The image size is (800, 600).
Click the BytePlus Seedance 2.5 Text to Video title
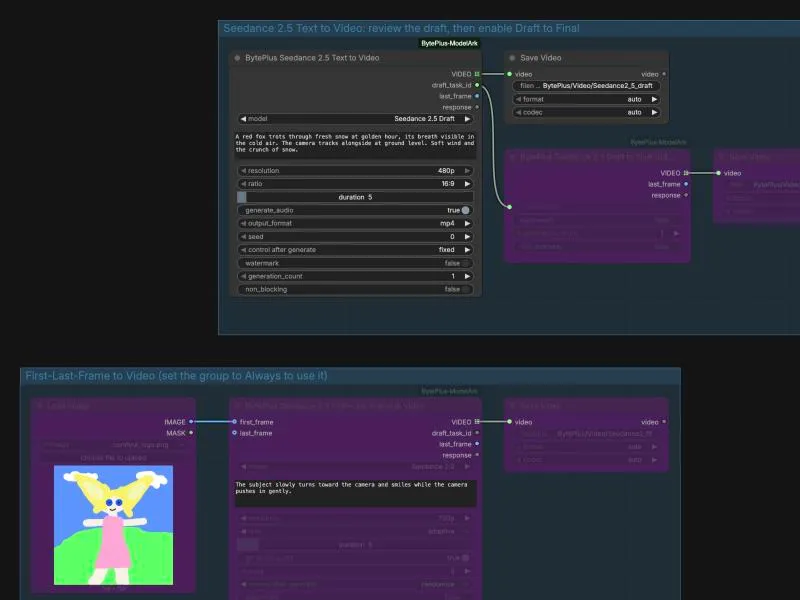(x=312, y=58)
